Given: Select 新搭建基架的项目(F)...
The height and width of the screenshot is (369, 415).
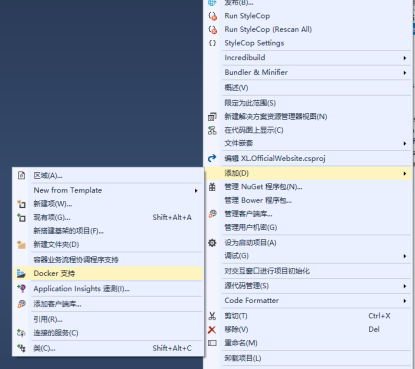Looking at the screenshot, I should pyautogui.click(x=69, y=231).
